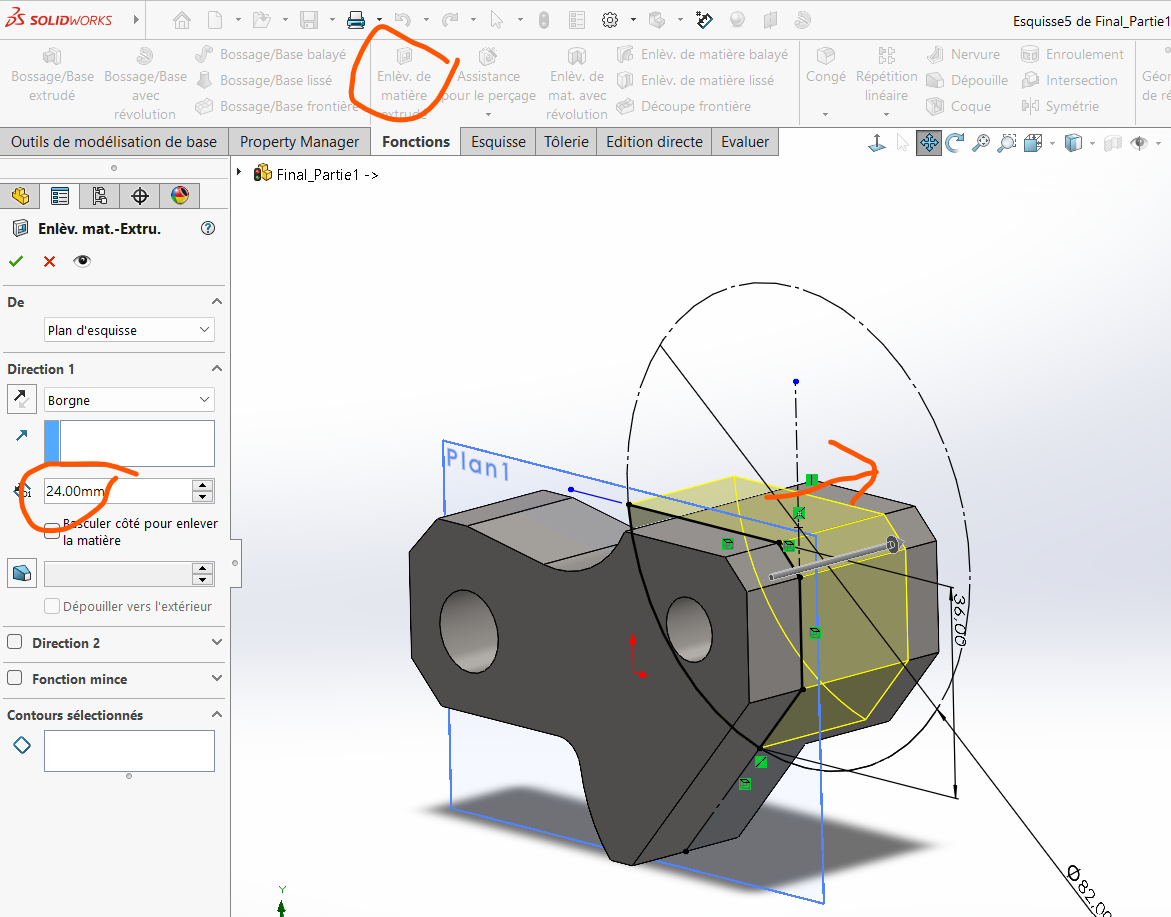The image size is (1171, 917).
Task: Switch to the Fonctions tab
Action: pos(416,142)
